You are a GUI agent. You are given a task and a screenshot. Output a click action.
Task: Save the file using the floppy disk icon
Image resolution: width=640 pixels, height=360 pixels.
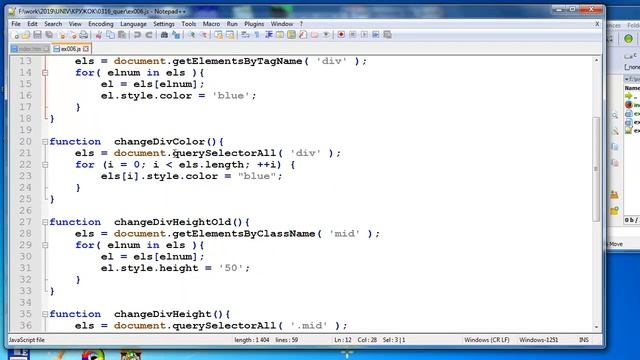pyautogui.click(x=38, y=35)
